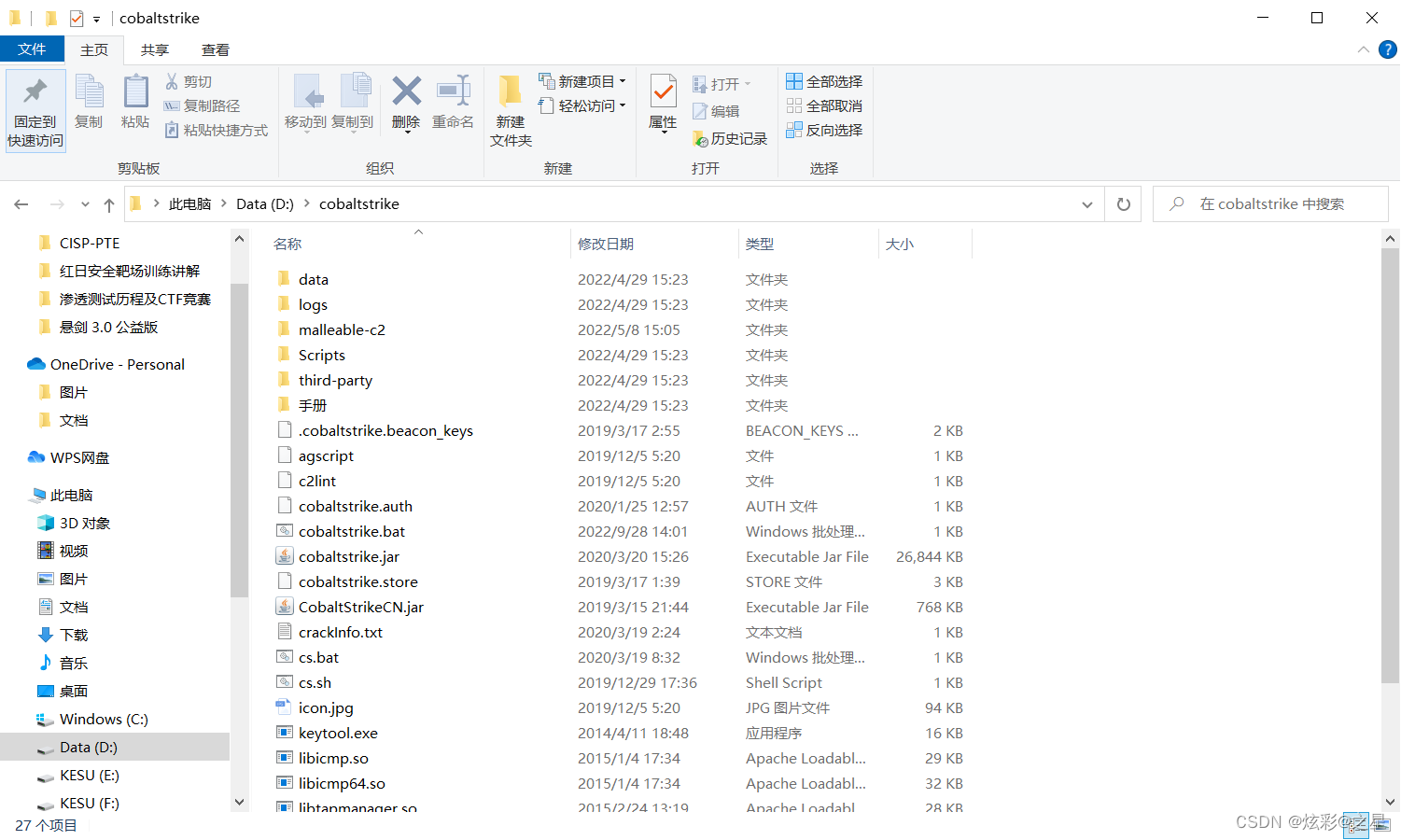
Task: Click the Cut scissors icon
Action: click(172, 82)
